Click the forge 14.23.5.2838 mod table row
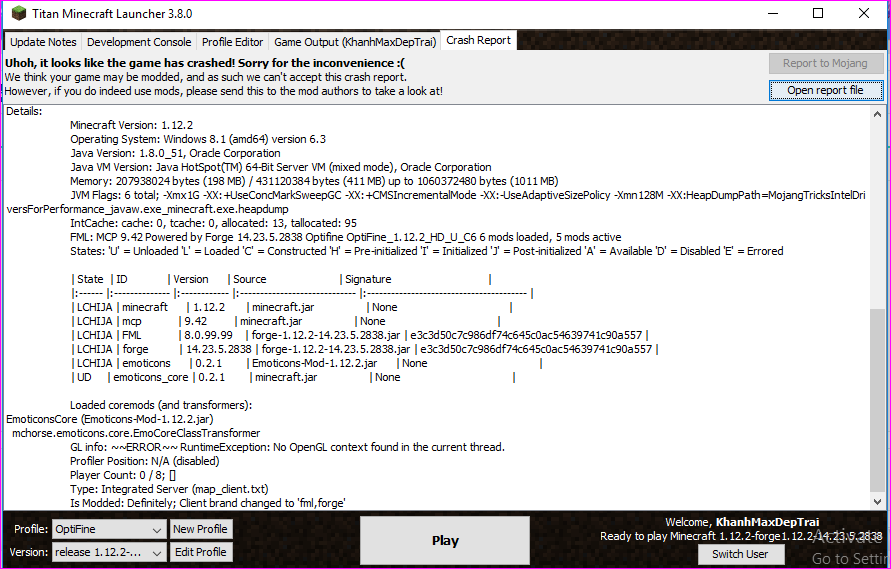Screen dimensions: 891x569 (x=365, y=349)
